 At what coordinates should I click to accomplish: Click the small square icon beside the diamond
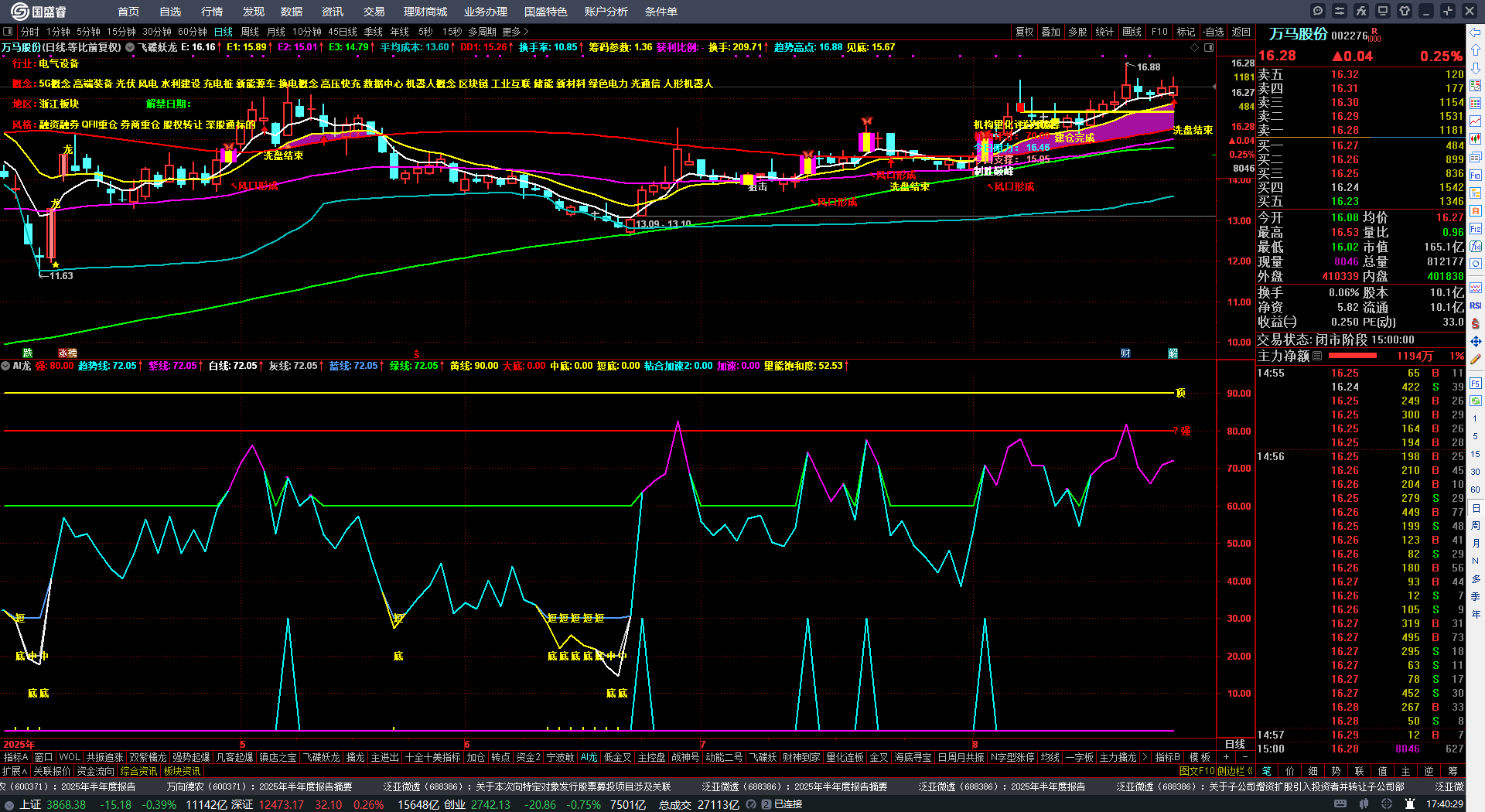click(1209, 47)
